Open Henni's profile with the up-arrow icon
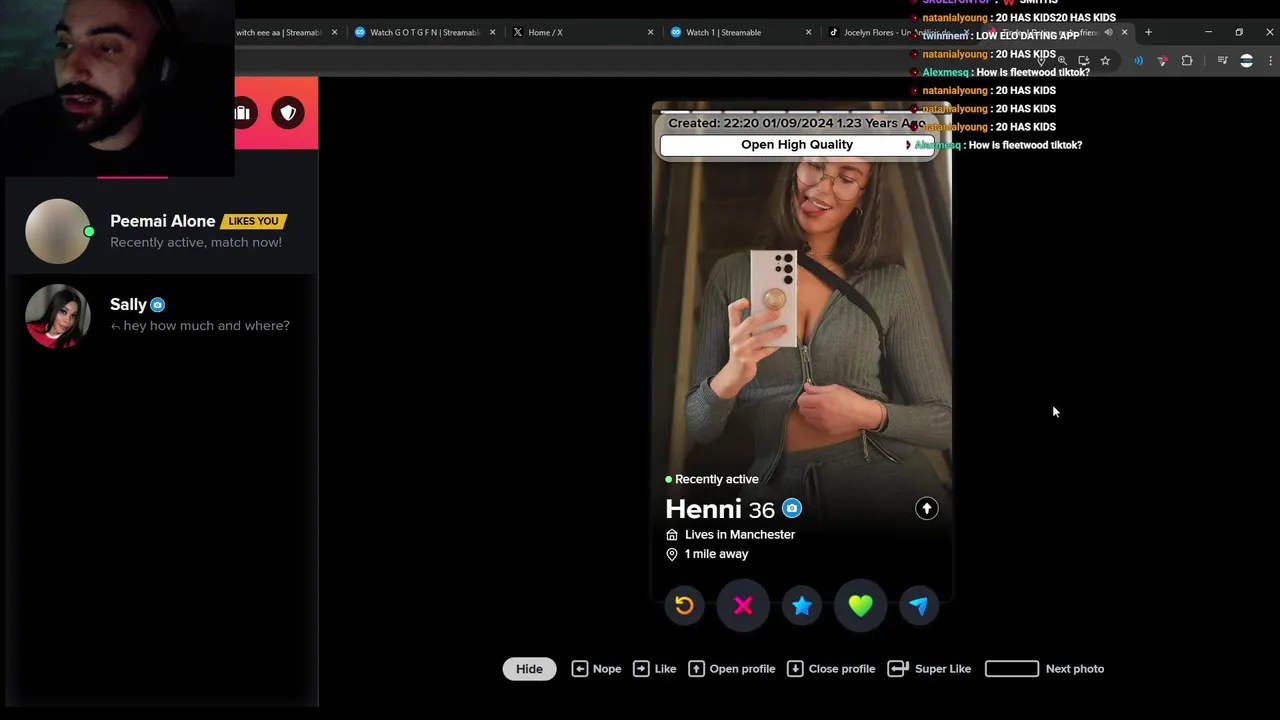The image size is (1280, 720). pyautogui.click(x=927, y=508)
